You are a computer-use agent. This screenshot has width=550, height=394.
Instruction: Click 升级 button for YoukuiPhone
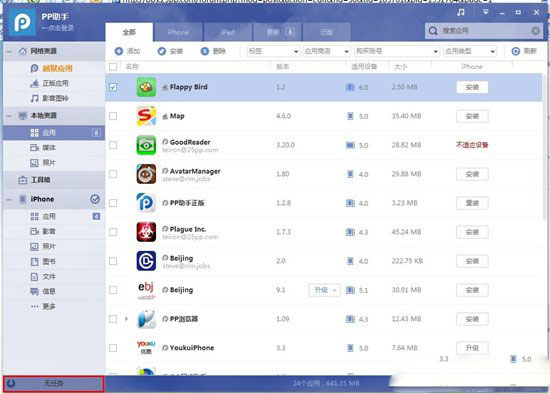472,348
